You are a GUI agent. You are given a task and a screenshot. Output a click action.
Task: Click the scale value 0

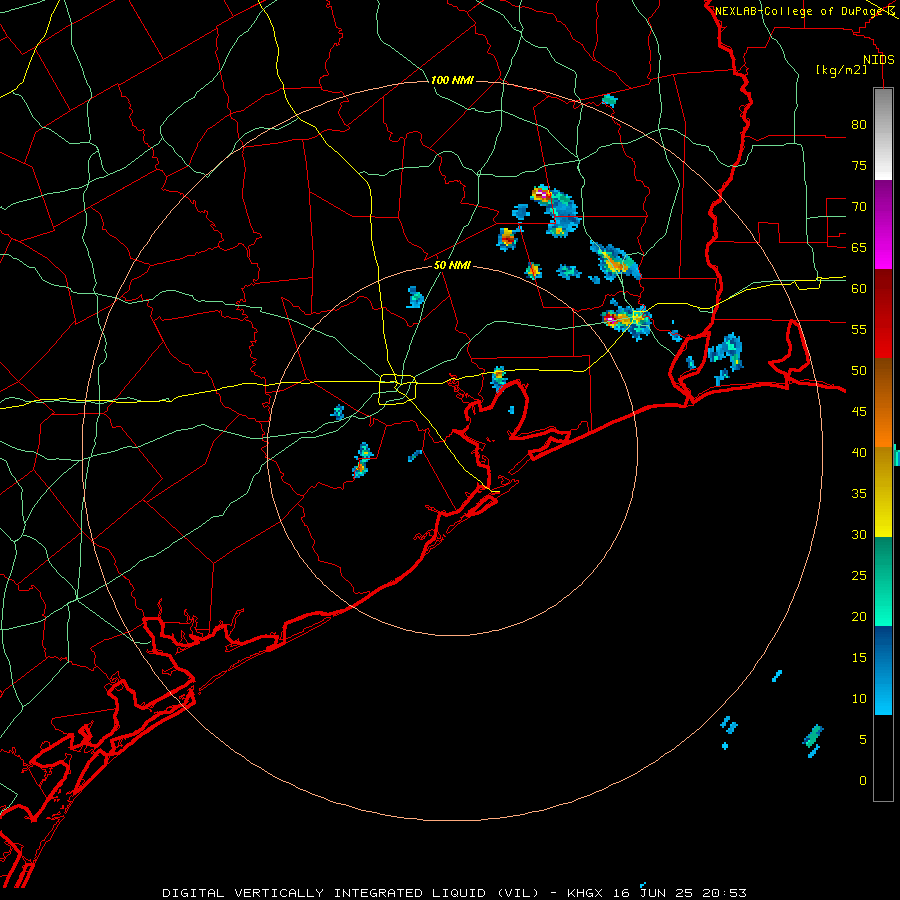pos(863,781)
